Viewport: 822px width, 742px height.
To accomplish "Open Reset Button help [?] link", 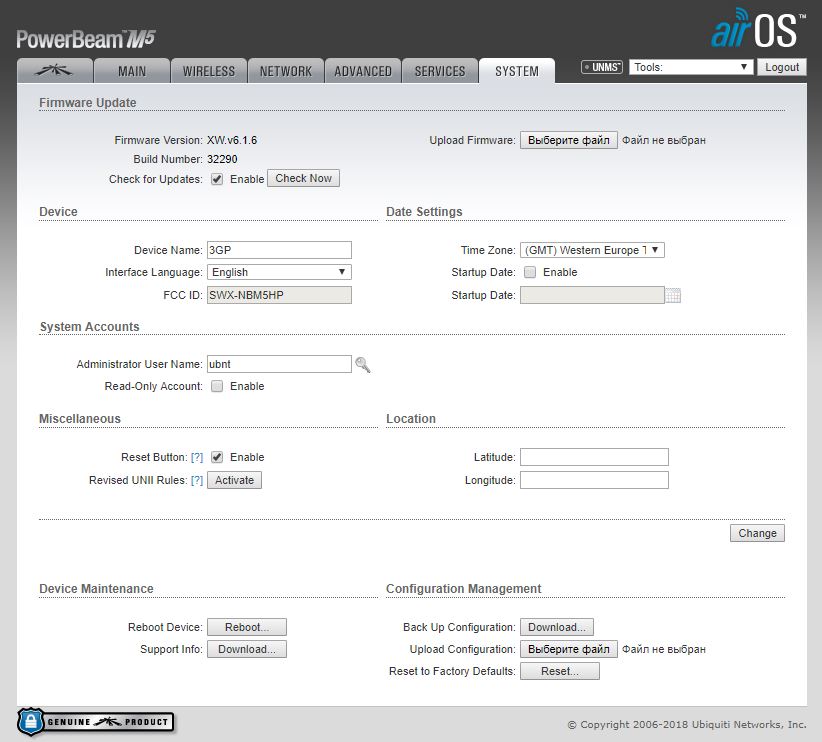I will 197,457.
